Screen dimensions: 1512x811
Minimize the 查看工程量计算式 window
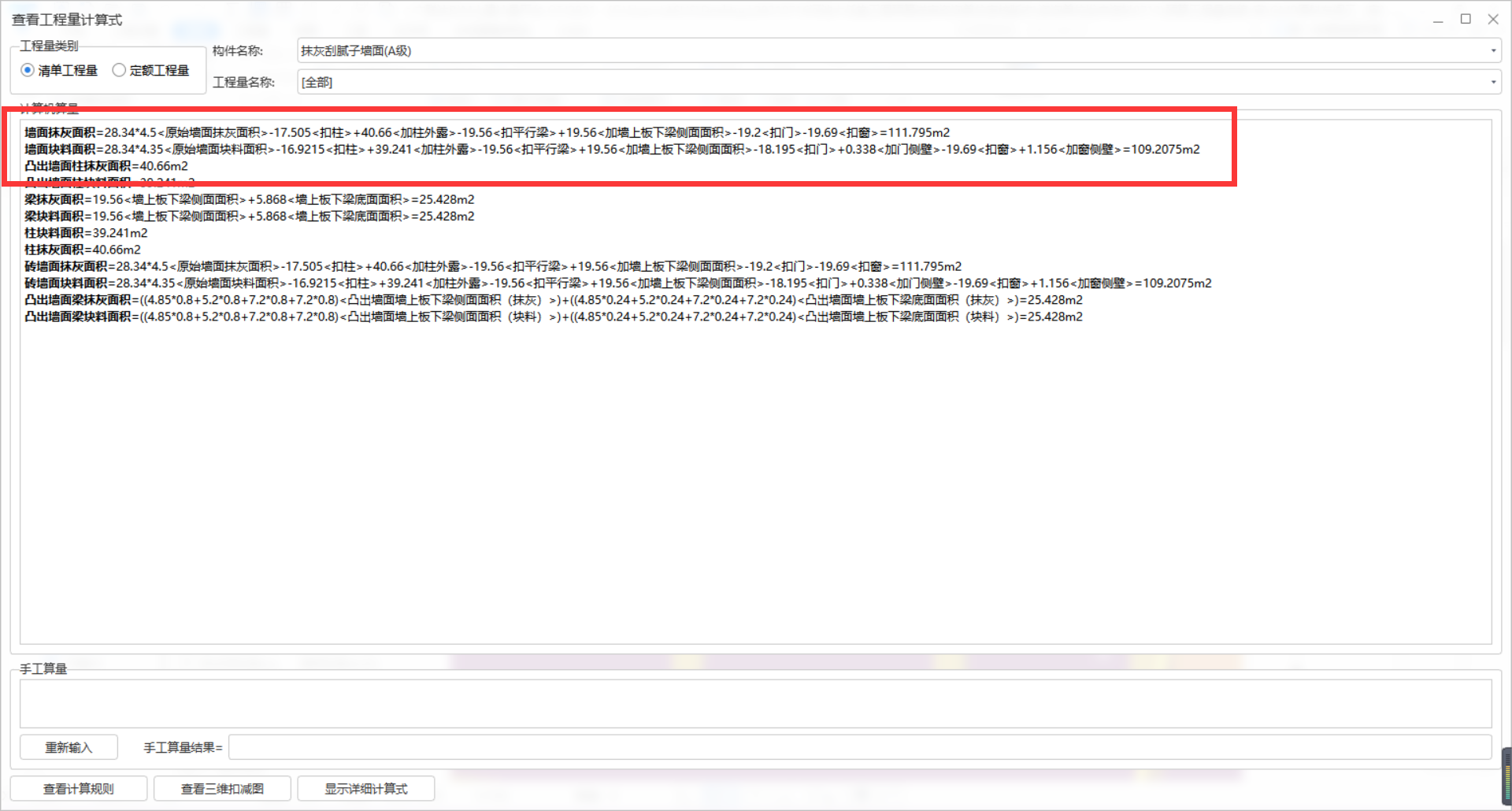click(x=1438, y=20)
